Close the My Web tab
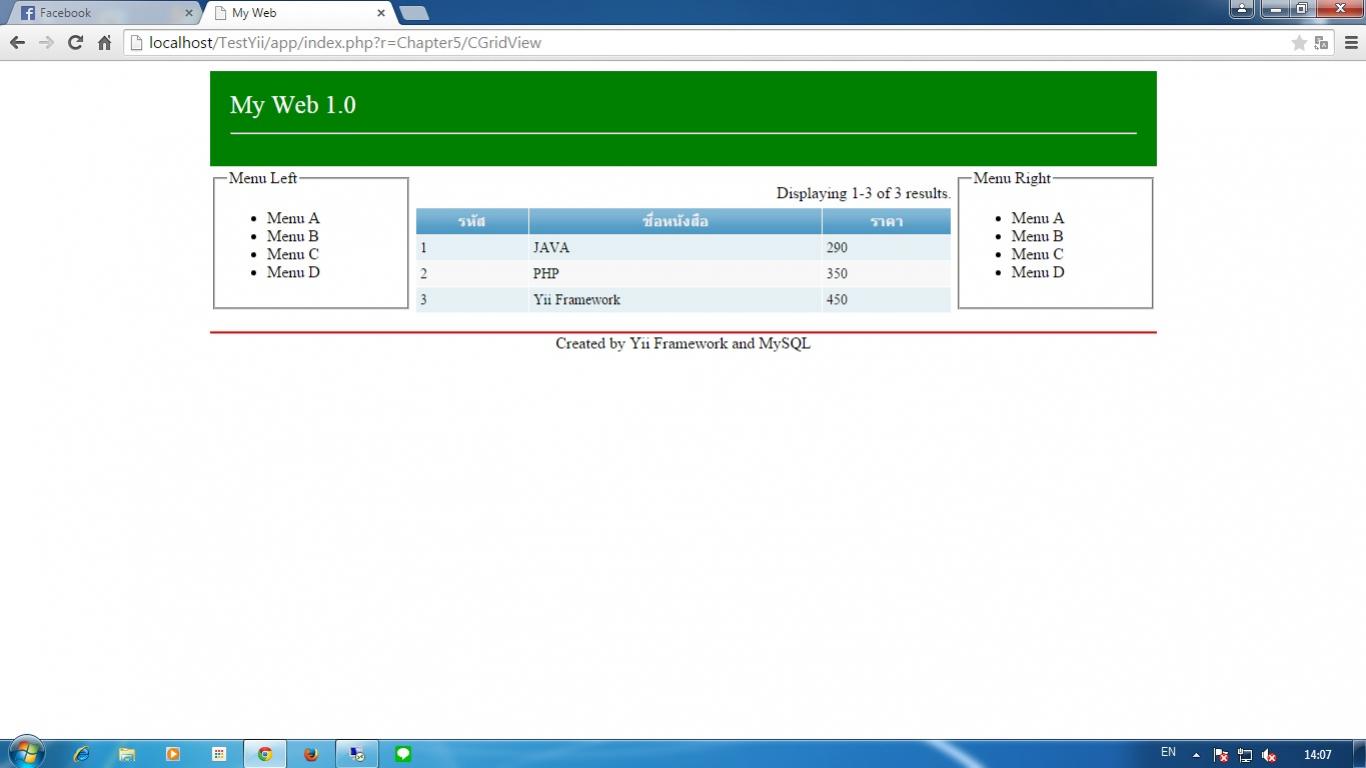The height and width of the screenshot is (768, 1366). tap(381, 13)
